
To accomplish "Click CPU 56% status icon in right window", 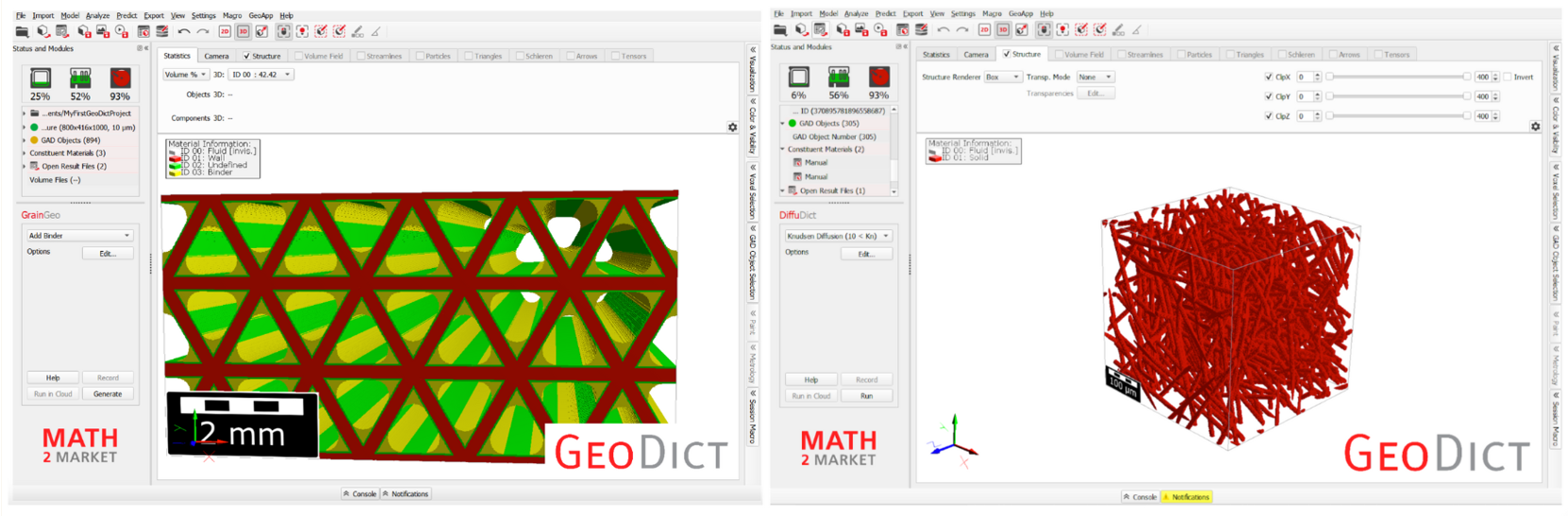I will [839, 77].
